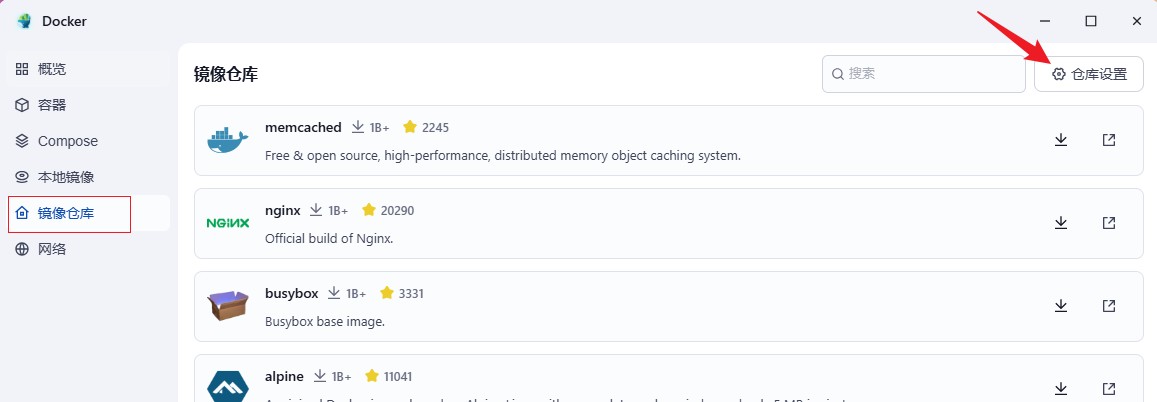Go to Compose section
This screenshot has width=1157, height=402.
[x=67, y=141]
